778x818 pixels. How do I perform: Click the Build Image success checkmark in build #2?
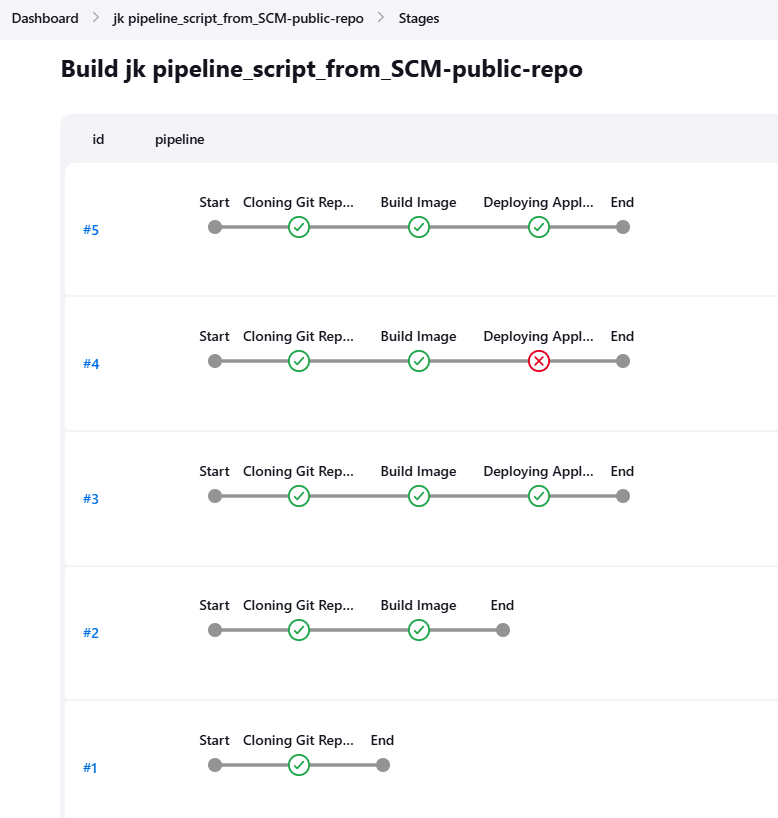coord(418,630)
